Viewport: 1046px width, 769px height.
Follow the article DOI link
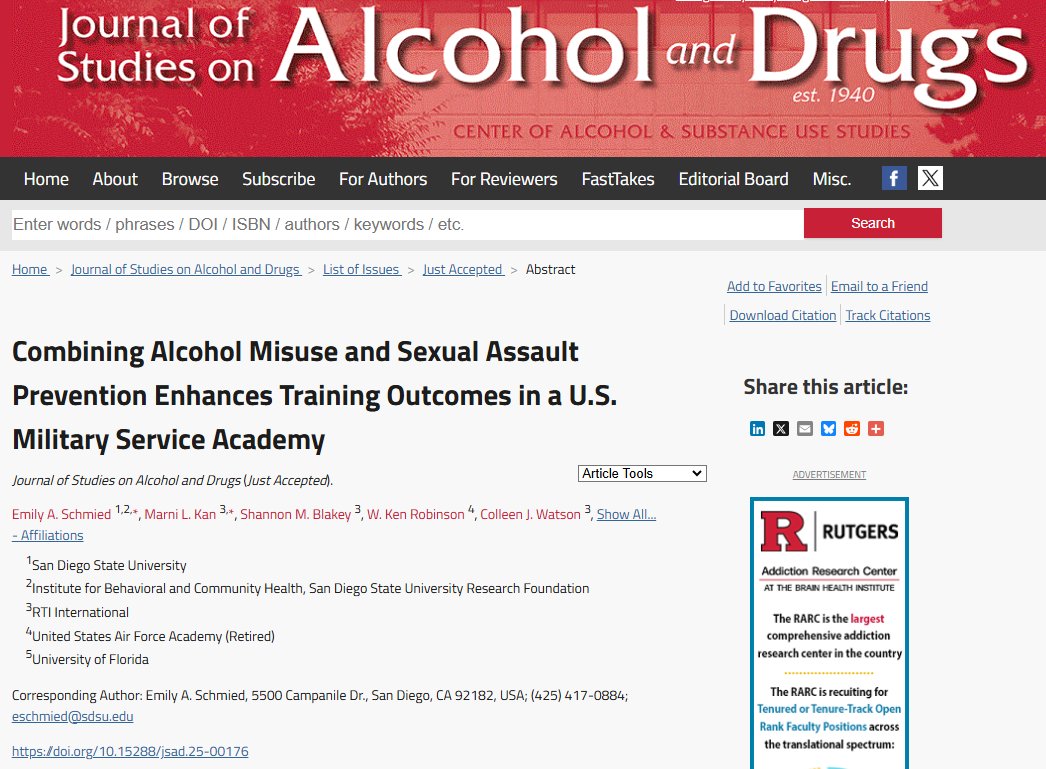click(129, 751)
